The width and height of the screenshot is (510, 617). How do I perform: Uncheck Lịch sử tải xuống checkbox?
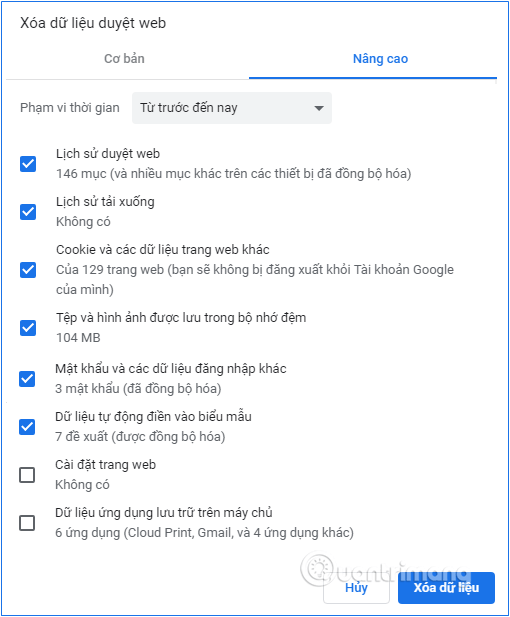click(28, 212)
